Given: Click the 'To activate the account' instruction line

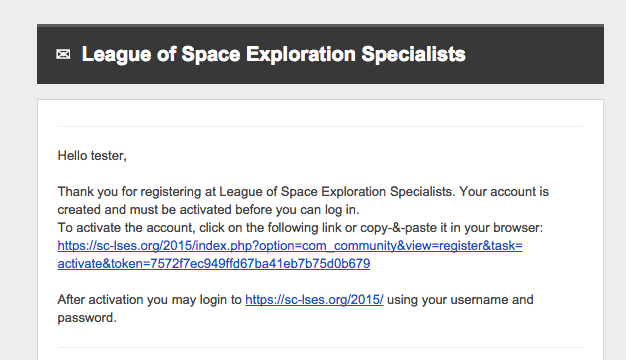Looking at the screenshot, I should (x=300, y=227).
